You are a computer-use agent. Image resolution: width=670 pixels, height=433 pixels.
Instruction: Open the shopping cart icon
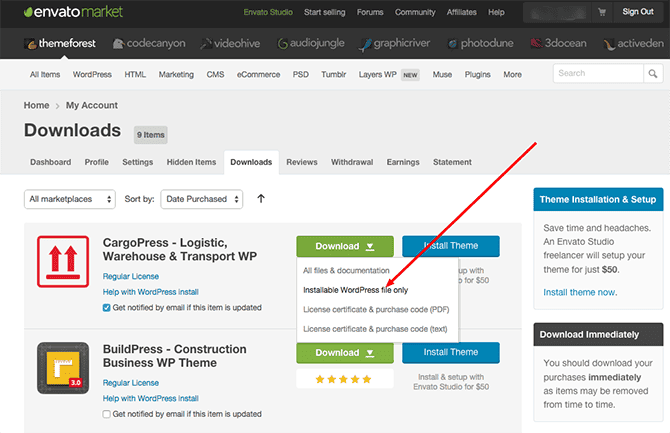click(602, 12)
